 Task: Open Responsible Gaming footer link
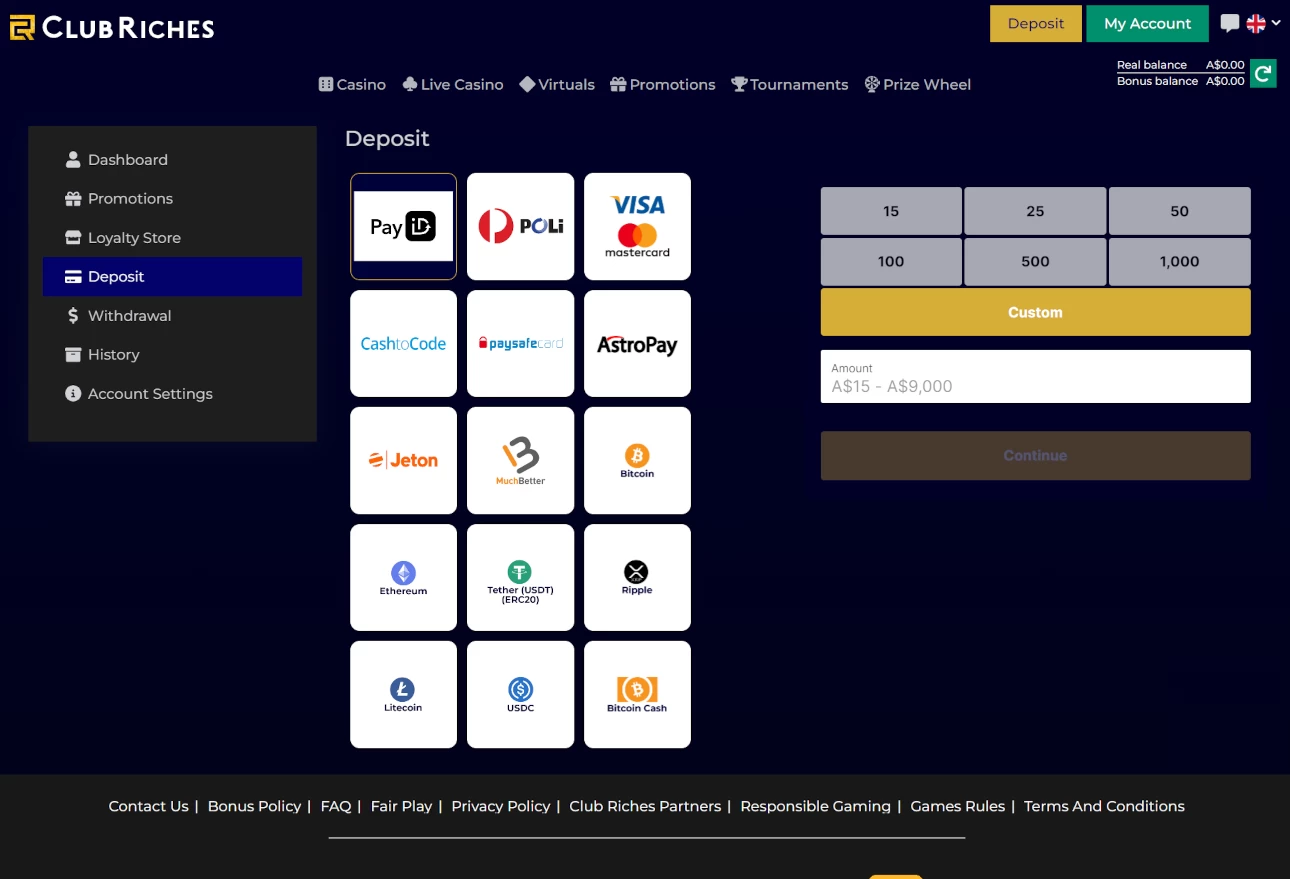(815, 806)
